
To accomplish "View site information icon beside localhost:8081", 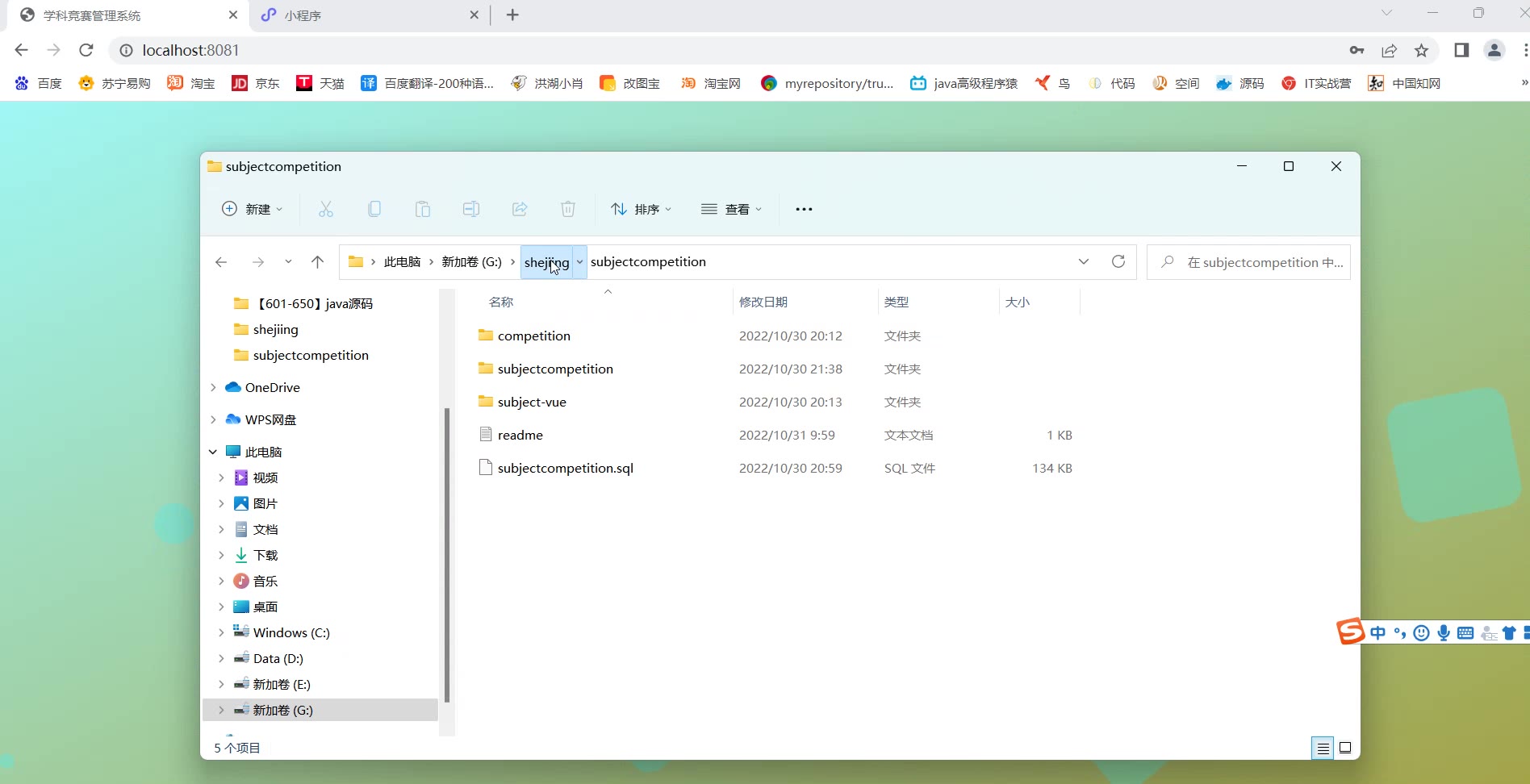I will 126,51.
